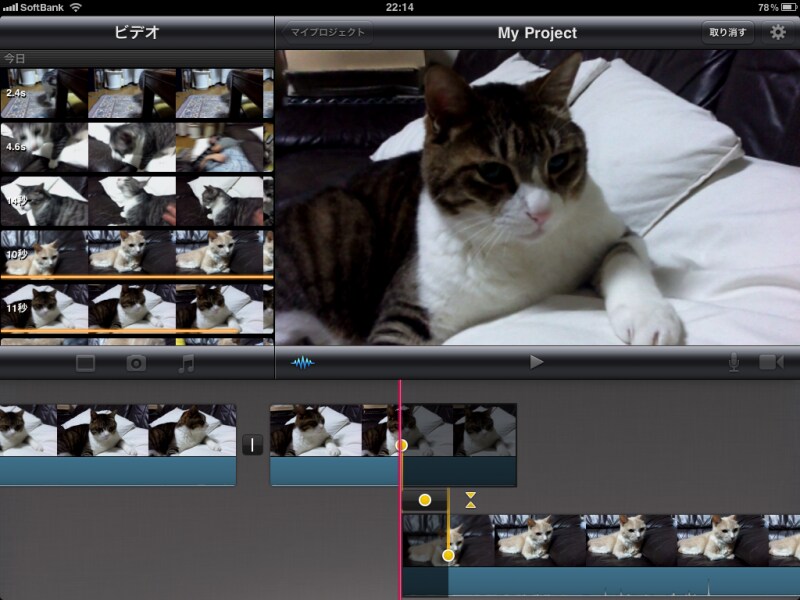Image resolution: width=800 pixels, height=600 pixels.
Task: Select the 11秒 video clip
Action: 136,307
